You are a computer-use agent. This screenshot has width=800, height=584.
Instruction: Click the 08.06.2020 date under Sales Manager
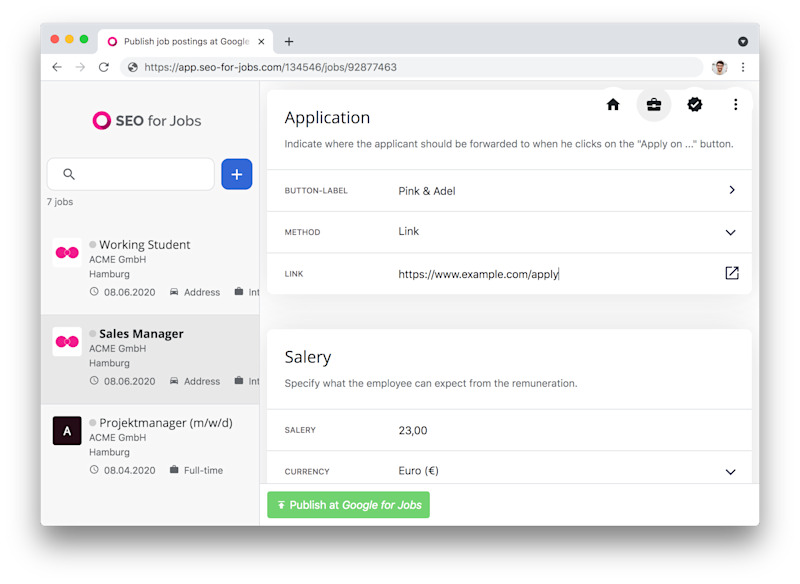(x=130, y=381)
